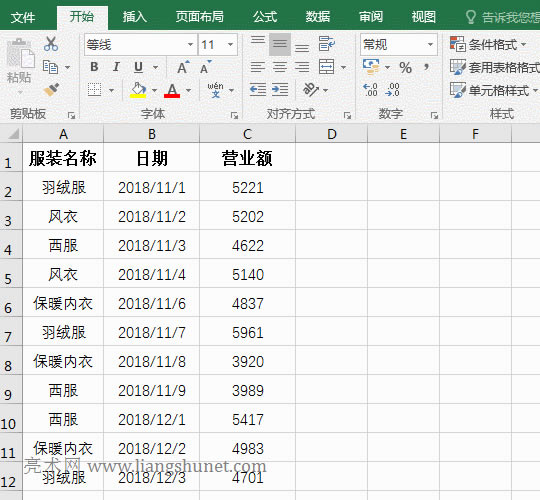540x500 pixels.
Task: Select cell containing 2018/11/3
Action: point(152,245)
